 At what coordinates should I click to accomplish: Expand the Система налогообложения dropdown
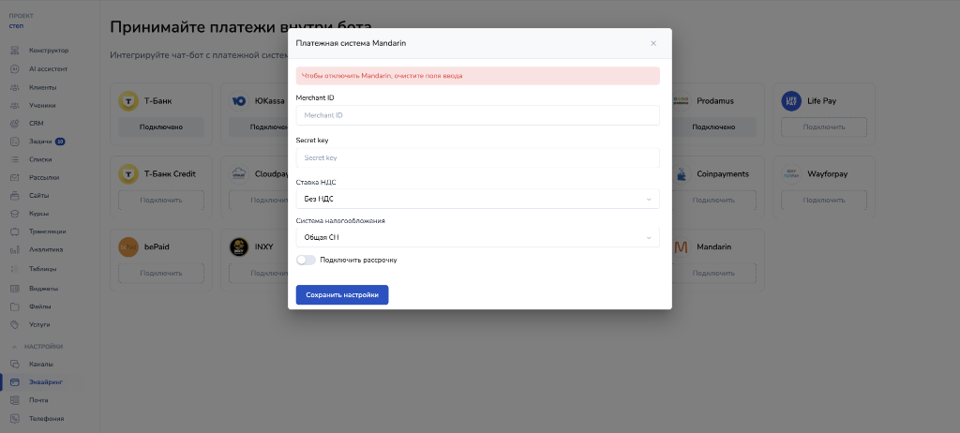(x=478, y=238)
